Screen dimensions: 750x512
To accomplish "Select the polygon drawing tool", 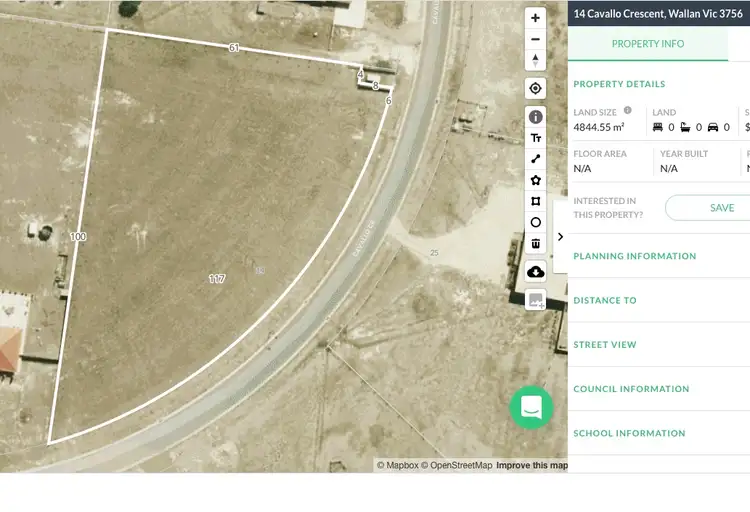I will click(x=536, y=180).
